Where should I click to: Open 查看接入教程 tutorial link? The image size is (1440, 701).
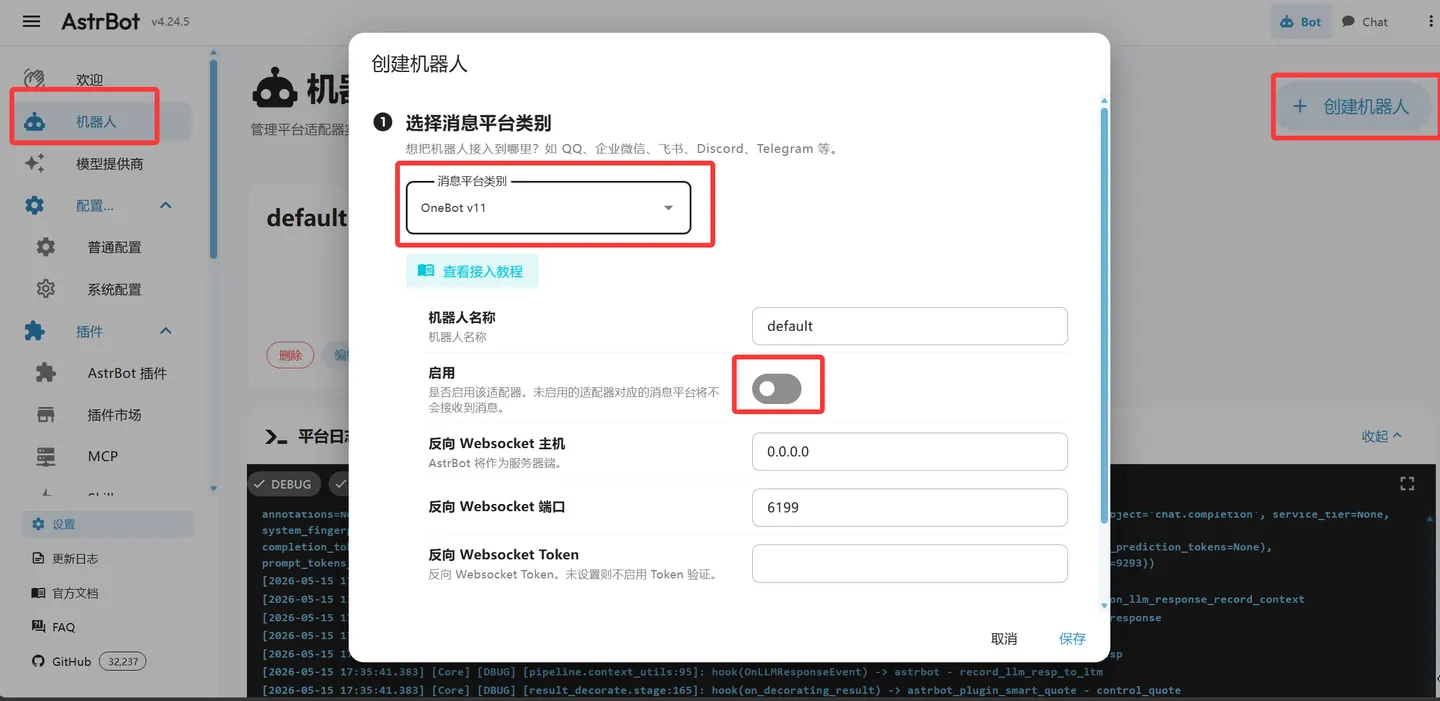pyautogui.click(x=472, y=271)
